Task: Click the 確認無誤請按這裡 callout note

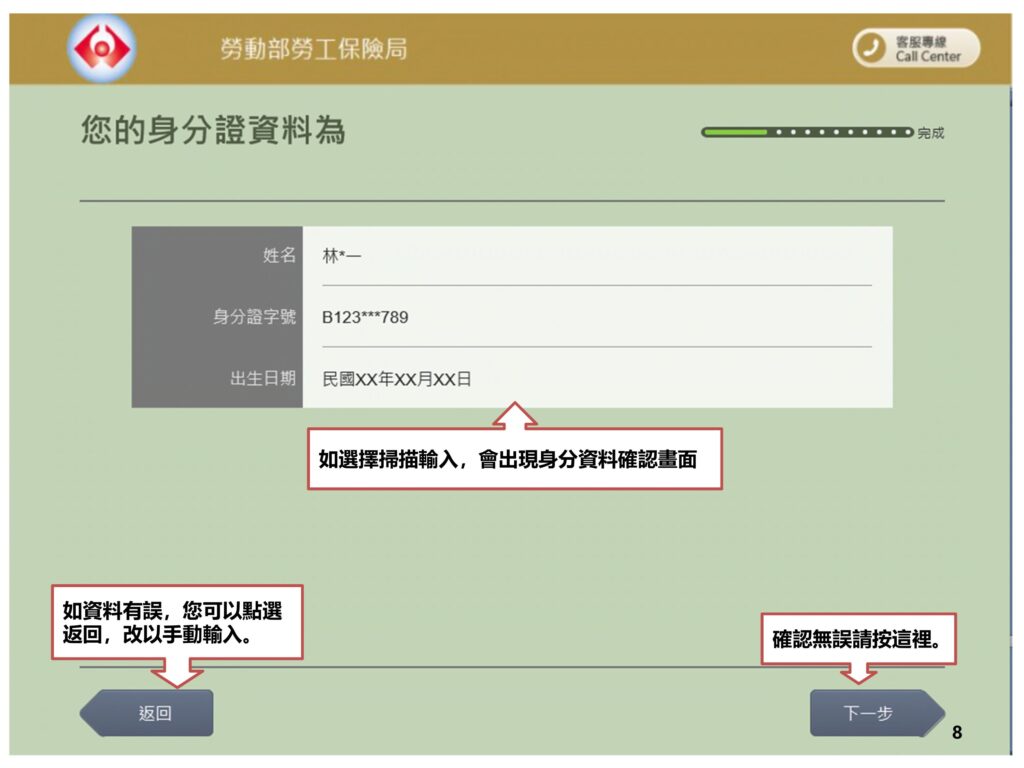Action: 858,640
